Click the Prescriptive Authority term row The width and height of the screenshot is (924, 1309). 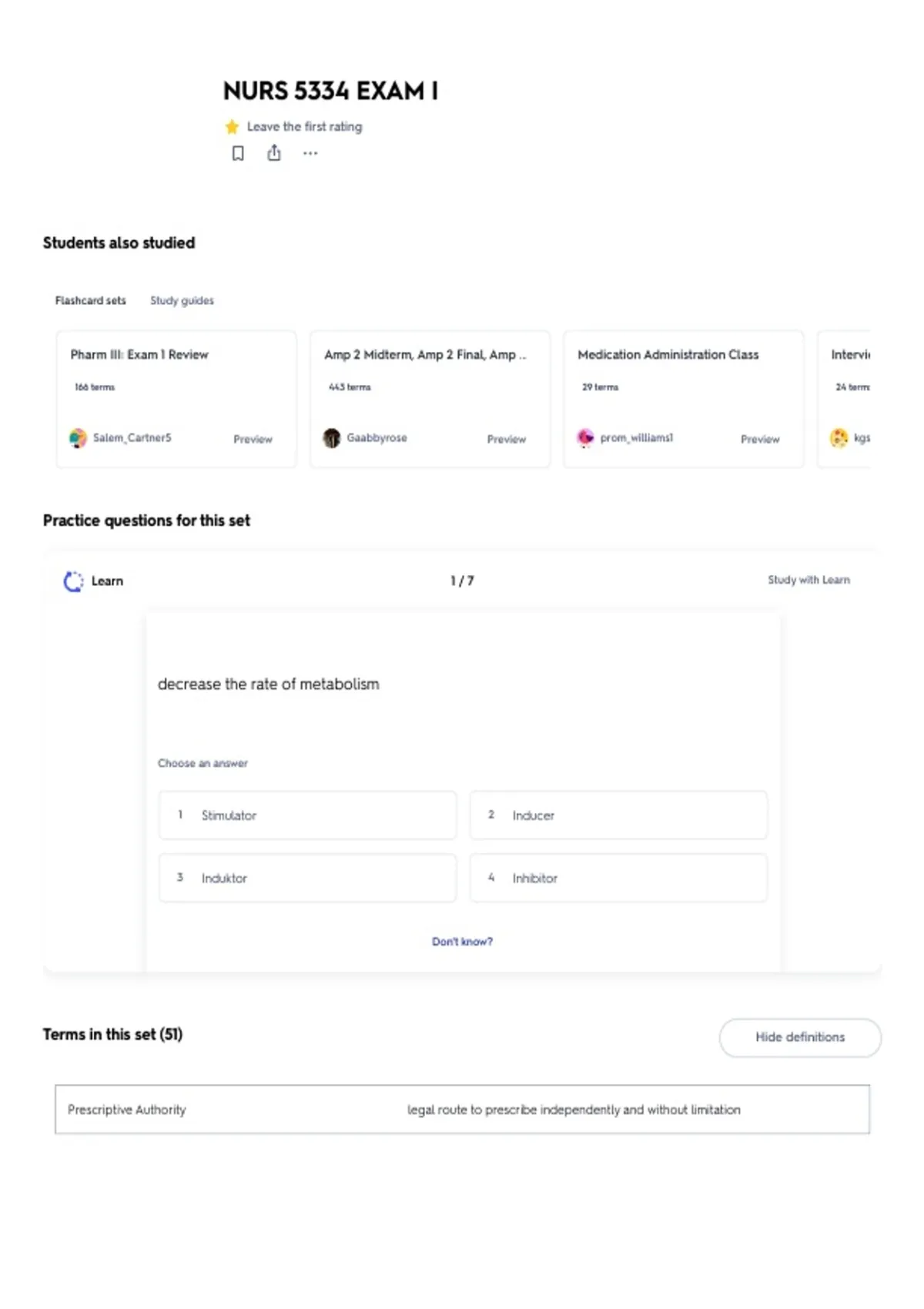click(462, 1110)
